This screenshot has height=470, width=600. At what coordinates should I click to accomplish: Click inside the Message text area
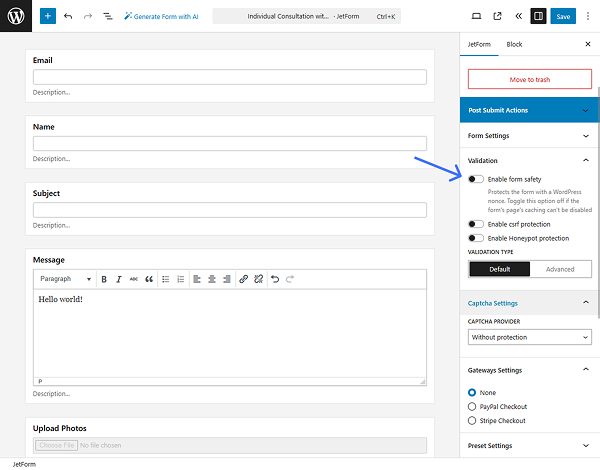pyautogui.click(x=230, y=333)
